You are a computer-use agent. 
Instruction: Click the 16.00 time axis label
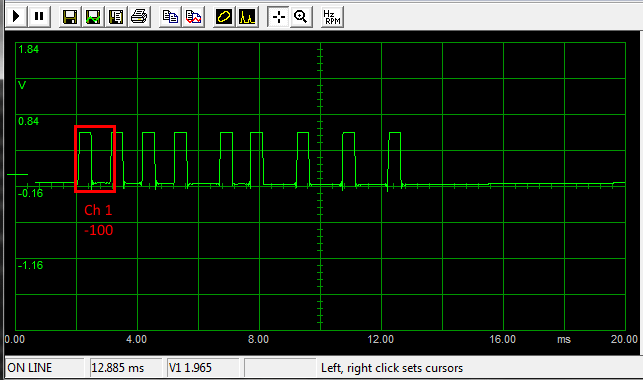click(x=502, y=339)
